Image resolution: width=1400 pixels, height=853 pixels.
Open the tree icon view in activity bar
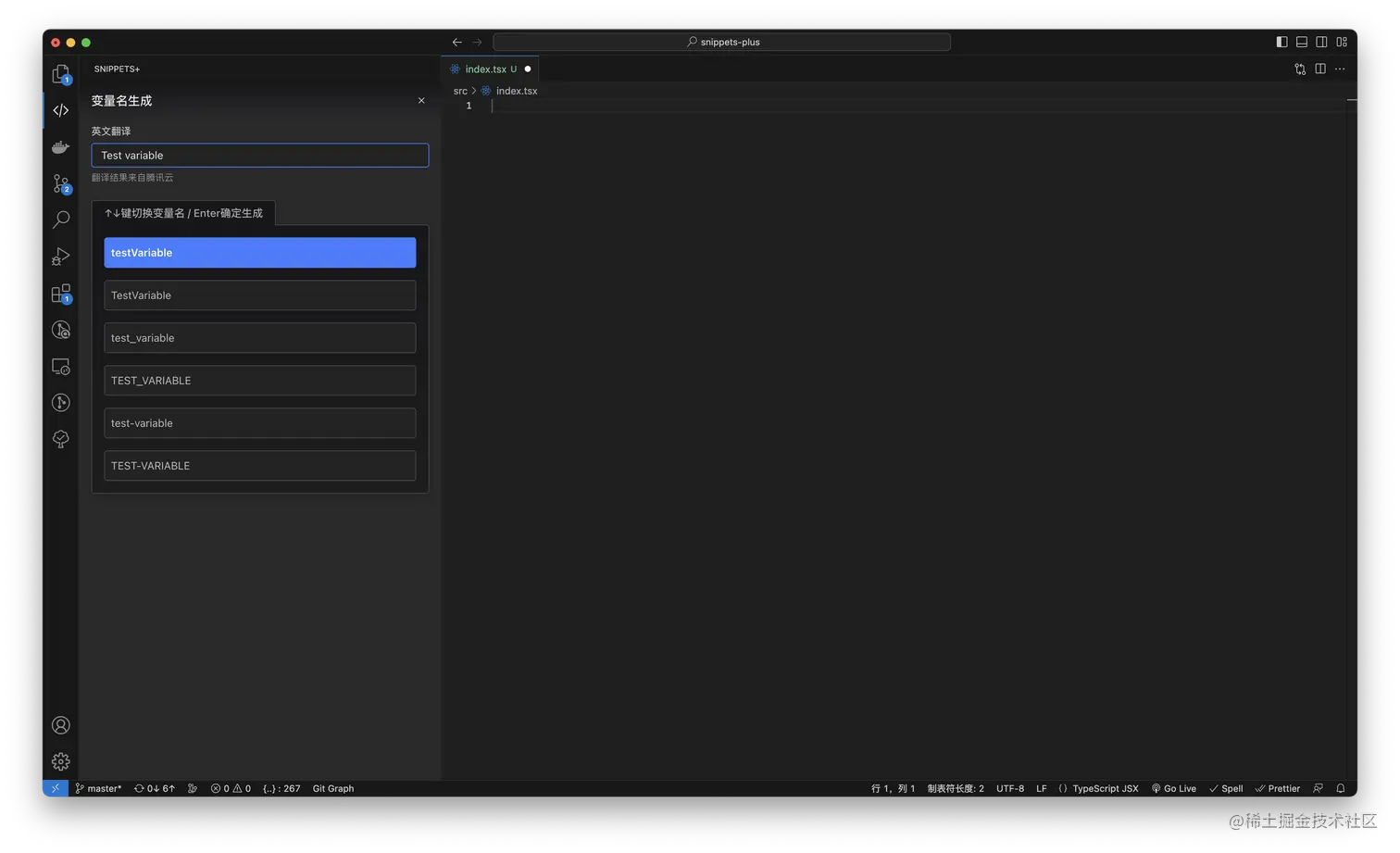point(61,440)
